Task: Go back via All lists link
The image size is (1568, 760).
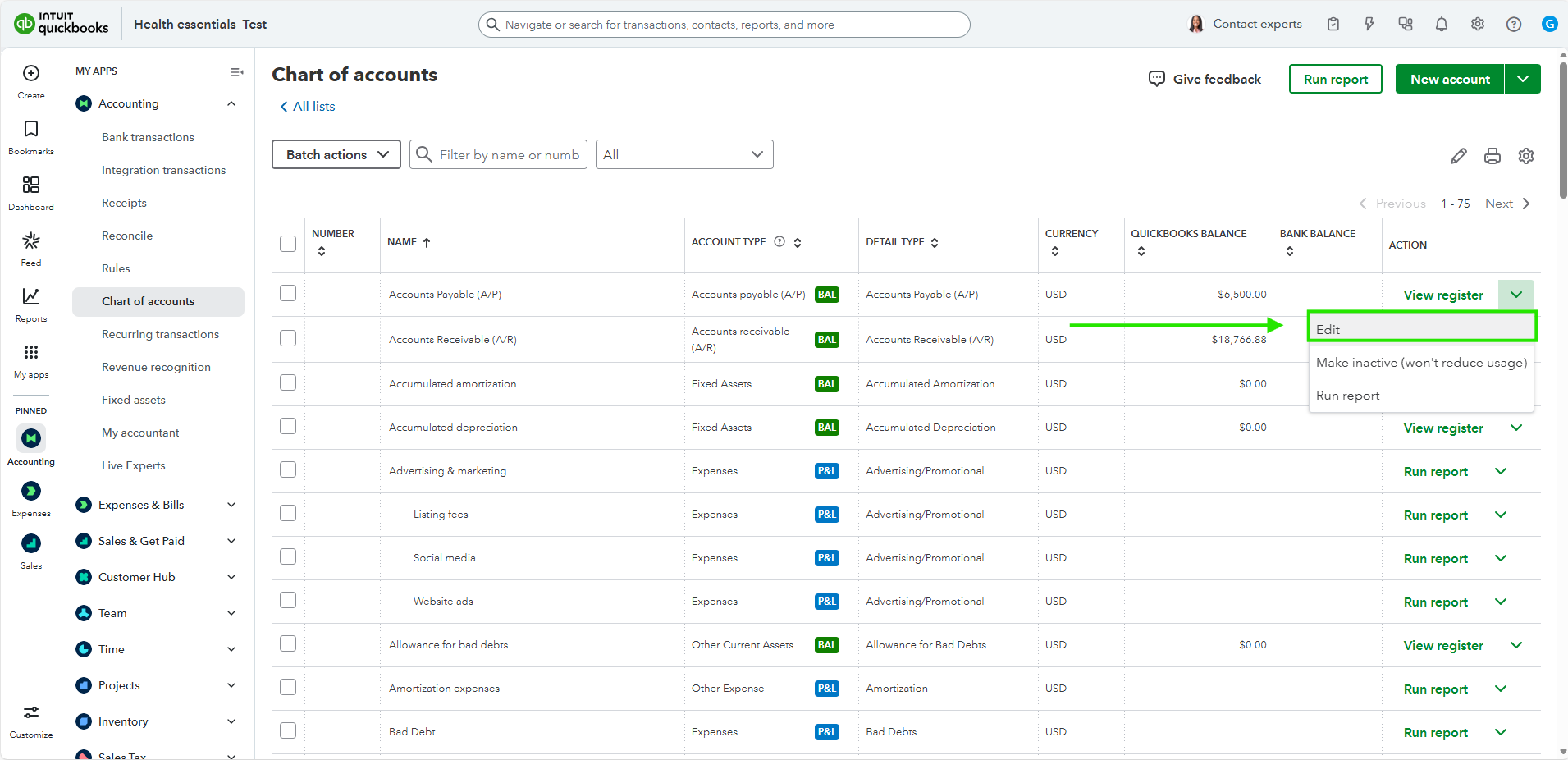Action: pyautogui.click(x=308, y=107)
